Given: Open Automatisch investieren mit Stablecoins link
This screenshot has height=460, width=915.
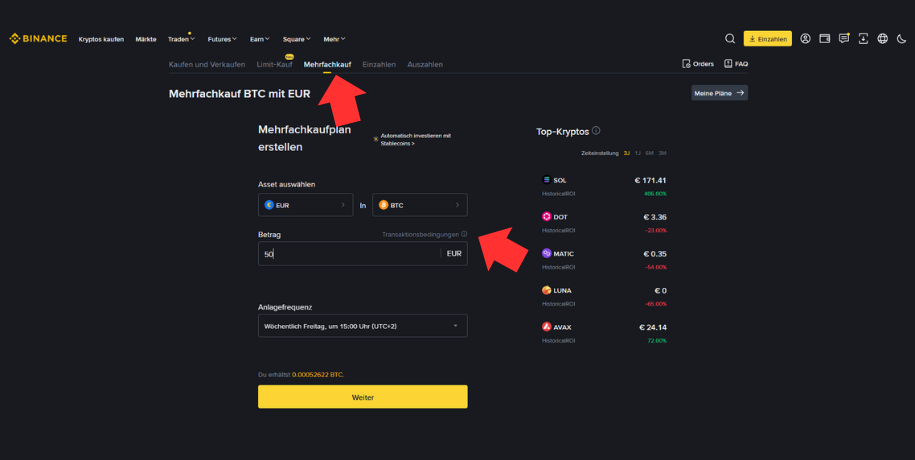Looking at the screenshot, I should [415, 140].
